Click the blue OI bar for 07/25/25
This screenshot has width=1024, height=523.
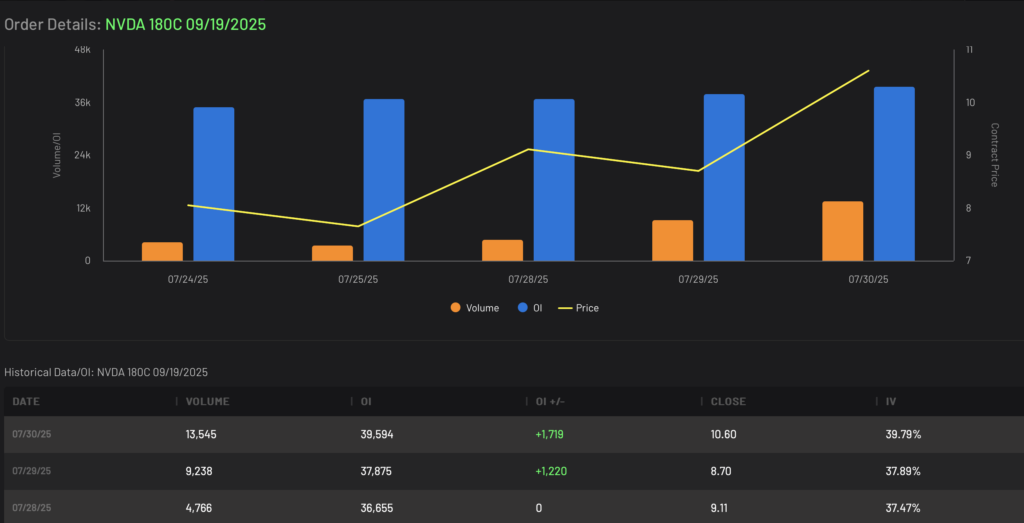point(384,180)
